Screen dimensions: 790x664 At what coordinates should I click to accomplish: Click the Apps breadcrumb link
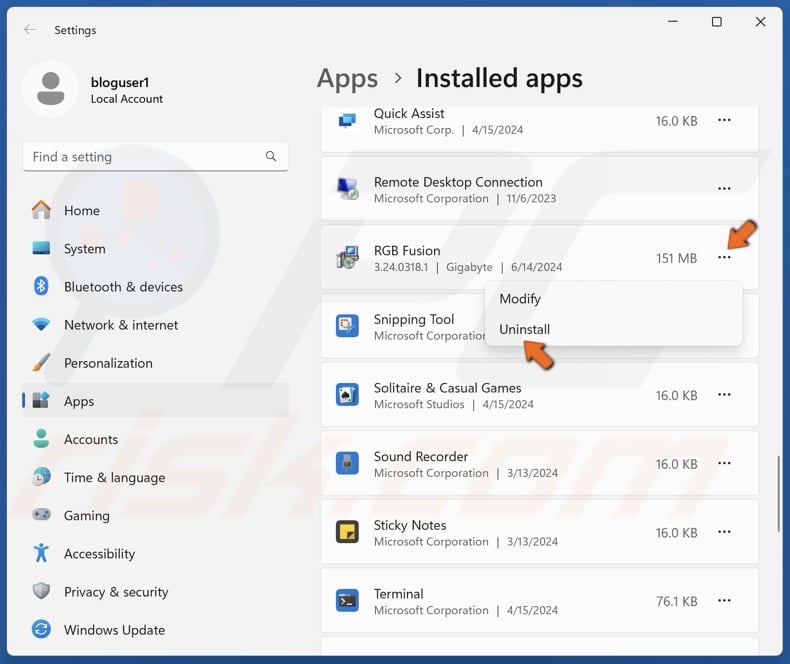pos(347,79)
